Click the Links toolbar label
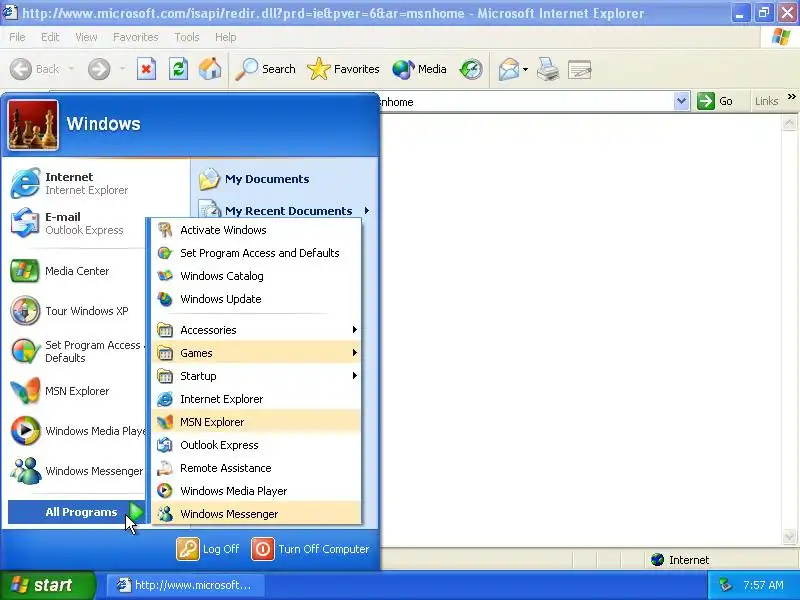Screen dimensions: 800x600 pos(766,101)
